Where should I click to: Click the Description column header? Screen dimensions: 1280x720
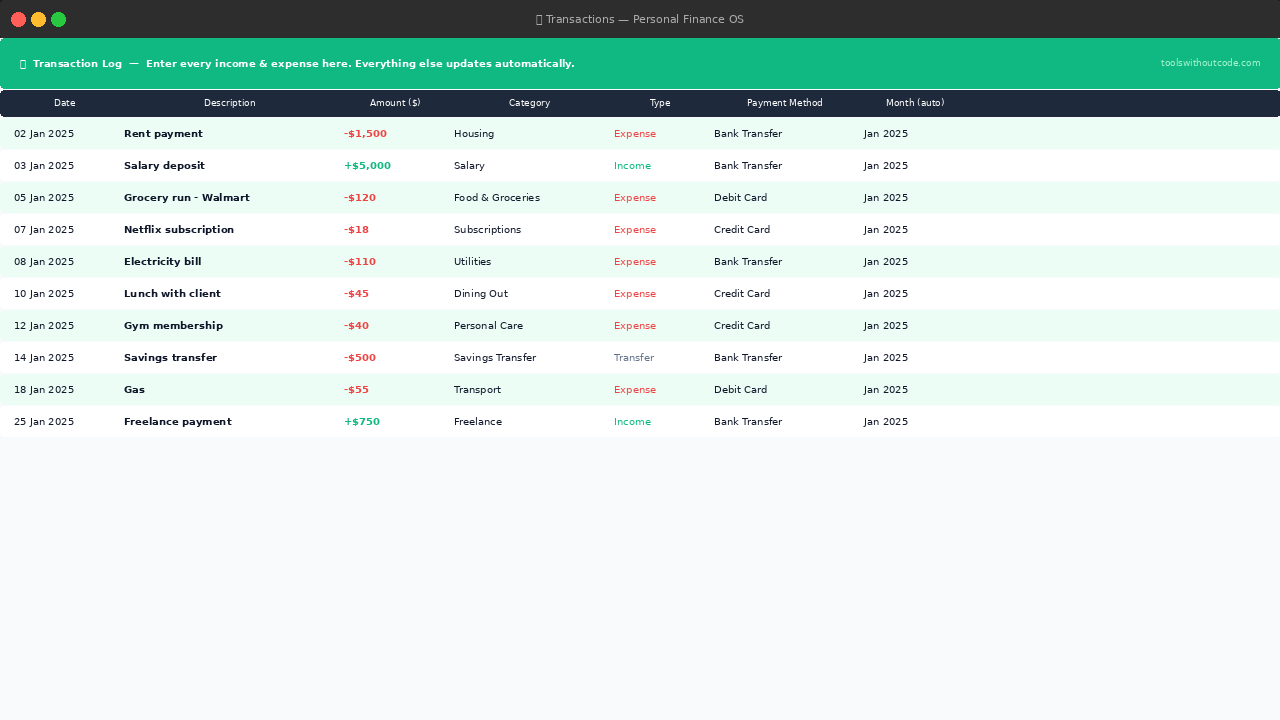coord(230,103)
